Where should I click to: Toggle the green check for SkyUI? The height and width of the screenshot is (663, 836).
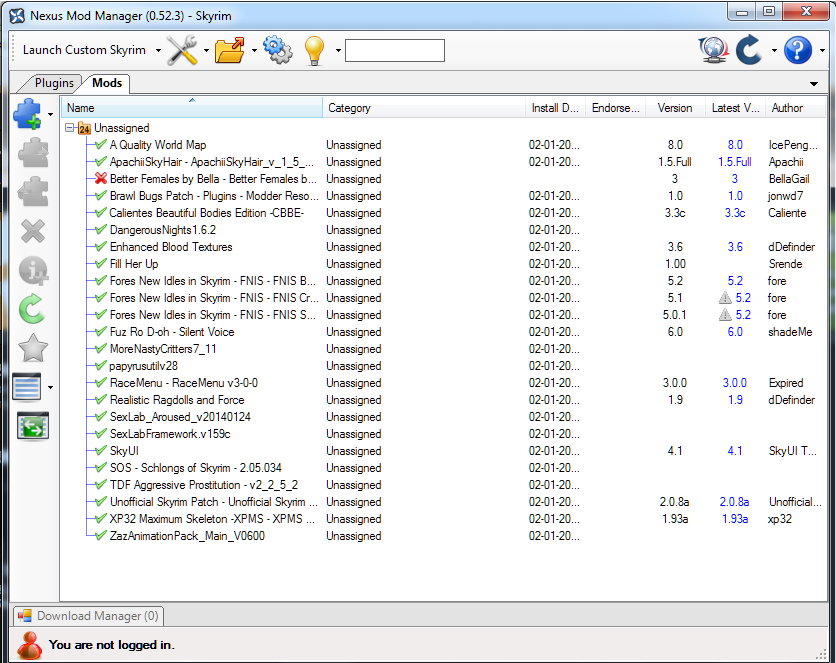101,451
